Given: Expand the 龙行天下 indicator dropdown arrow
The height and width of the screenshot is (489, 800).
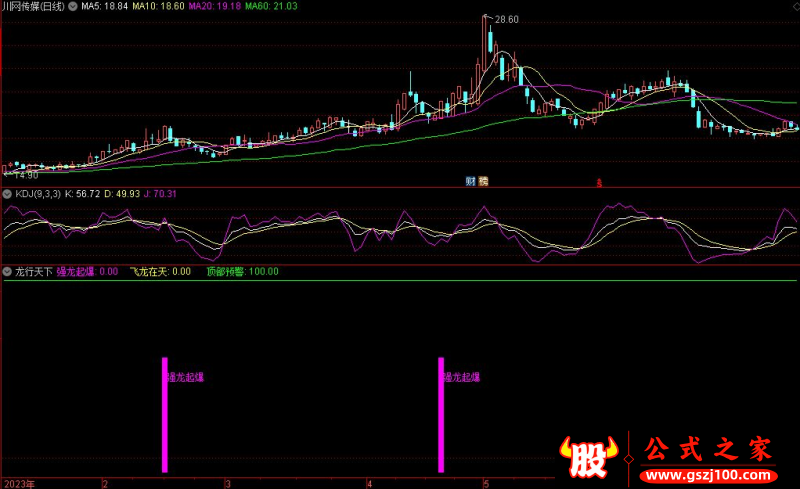Looking at the screenshot, I should [8, 271].
